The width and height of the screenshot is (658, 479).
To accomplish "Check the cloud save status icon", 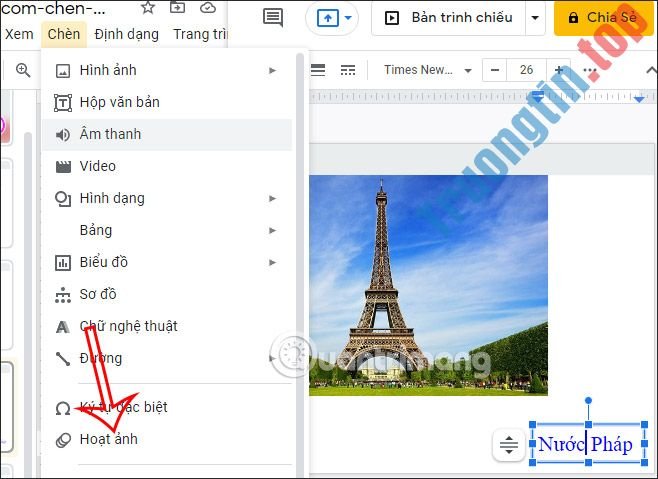I will (208, 8).
